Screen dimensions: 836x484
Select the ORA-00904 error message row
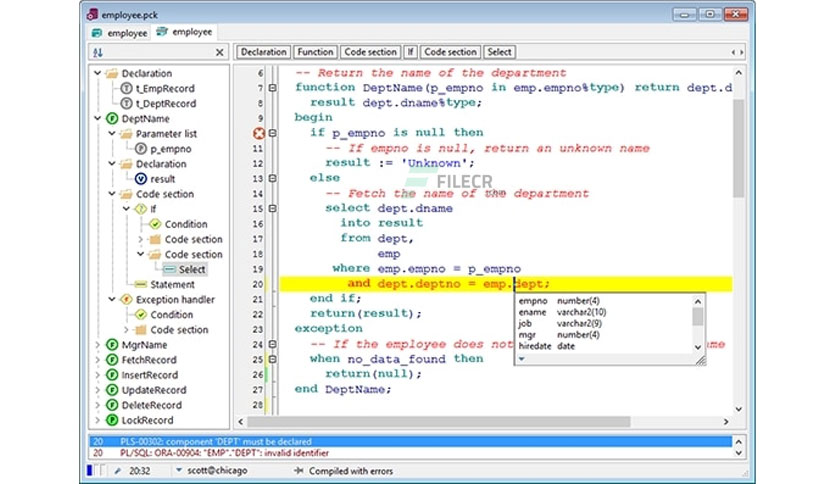(410, 453)
